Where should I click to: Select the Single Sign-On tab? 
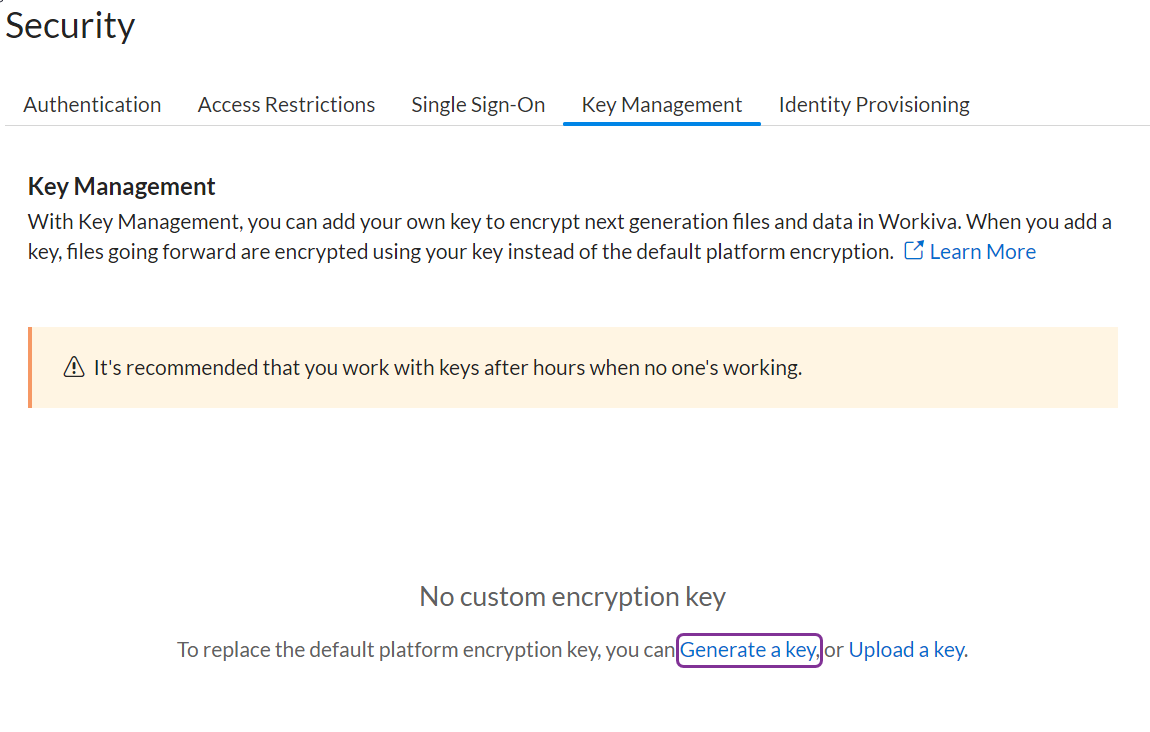click(478, 105)
